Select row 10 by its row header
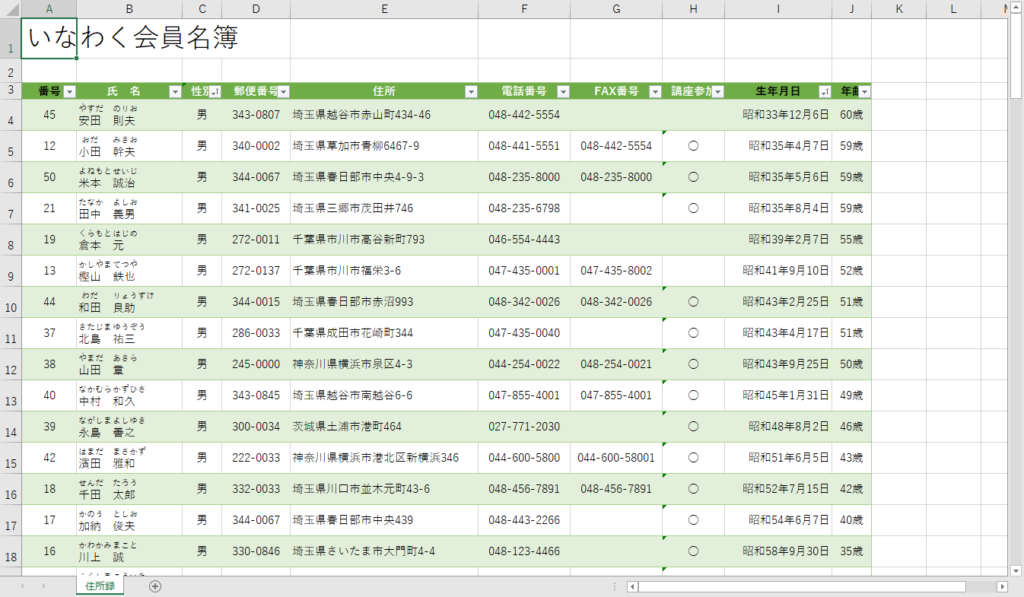1024x597 pixels. click(x=10, y=302)
